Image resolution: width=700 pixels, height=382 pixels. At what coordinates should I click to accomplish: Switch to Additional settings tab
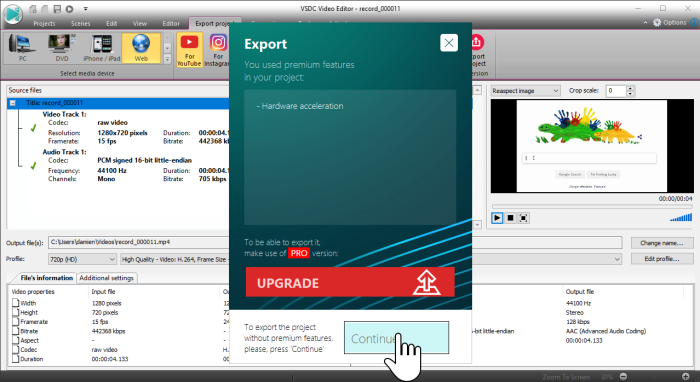pos(106,278)
